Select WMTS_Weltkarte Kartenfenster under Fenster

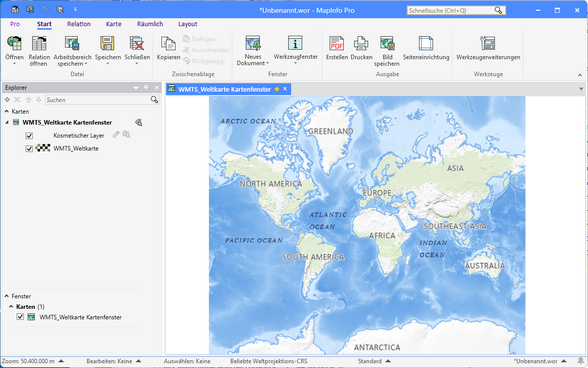tap(81, 317)
